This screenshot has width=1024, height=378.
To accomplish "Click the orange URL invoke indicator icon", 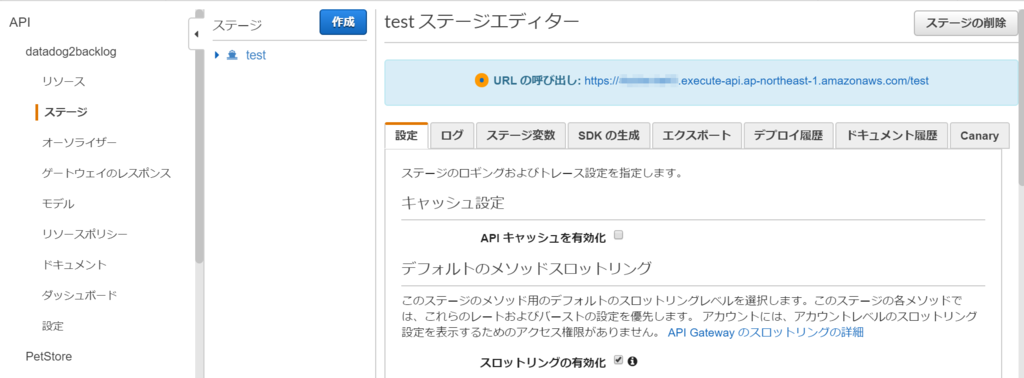I will (x=482, y=81).
